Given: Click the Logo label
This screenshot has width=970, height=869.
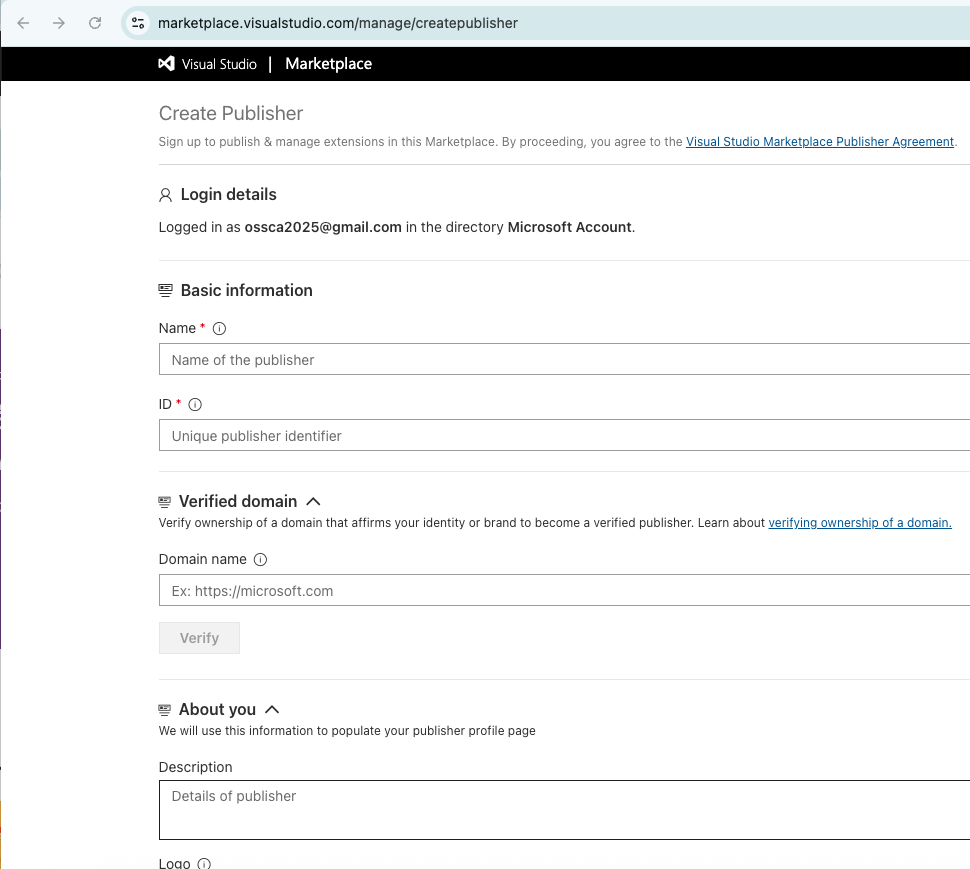Looking at the screenshot, I should pos(174,863).
